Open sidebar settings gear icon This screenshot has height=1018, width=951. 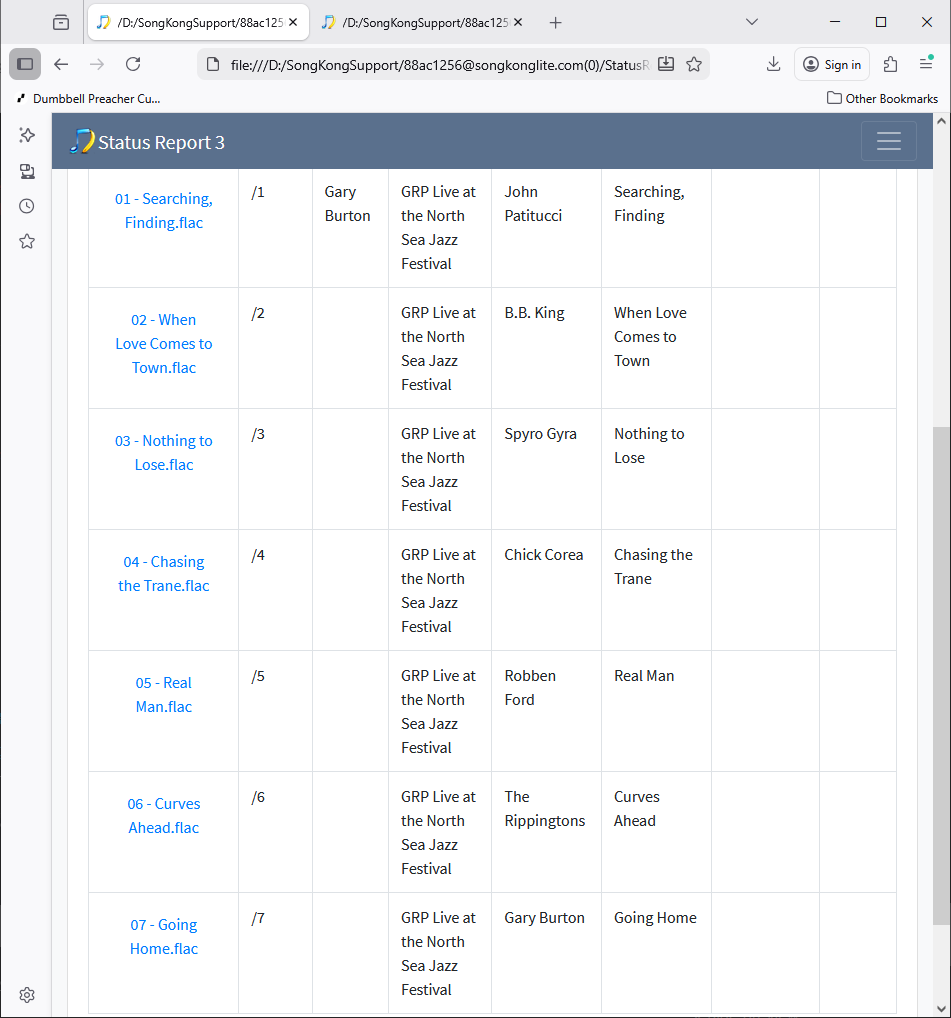click(27, 995)
